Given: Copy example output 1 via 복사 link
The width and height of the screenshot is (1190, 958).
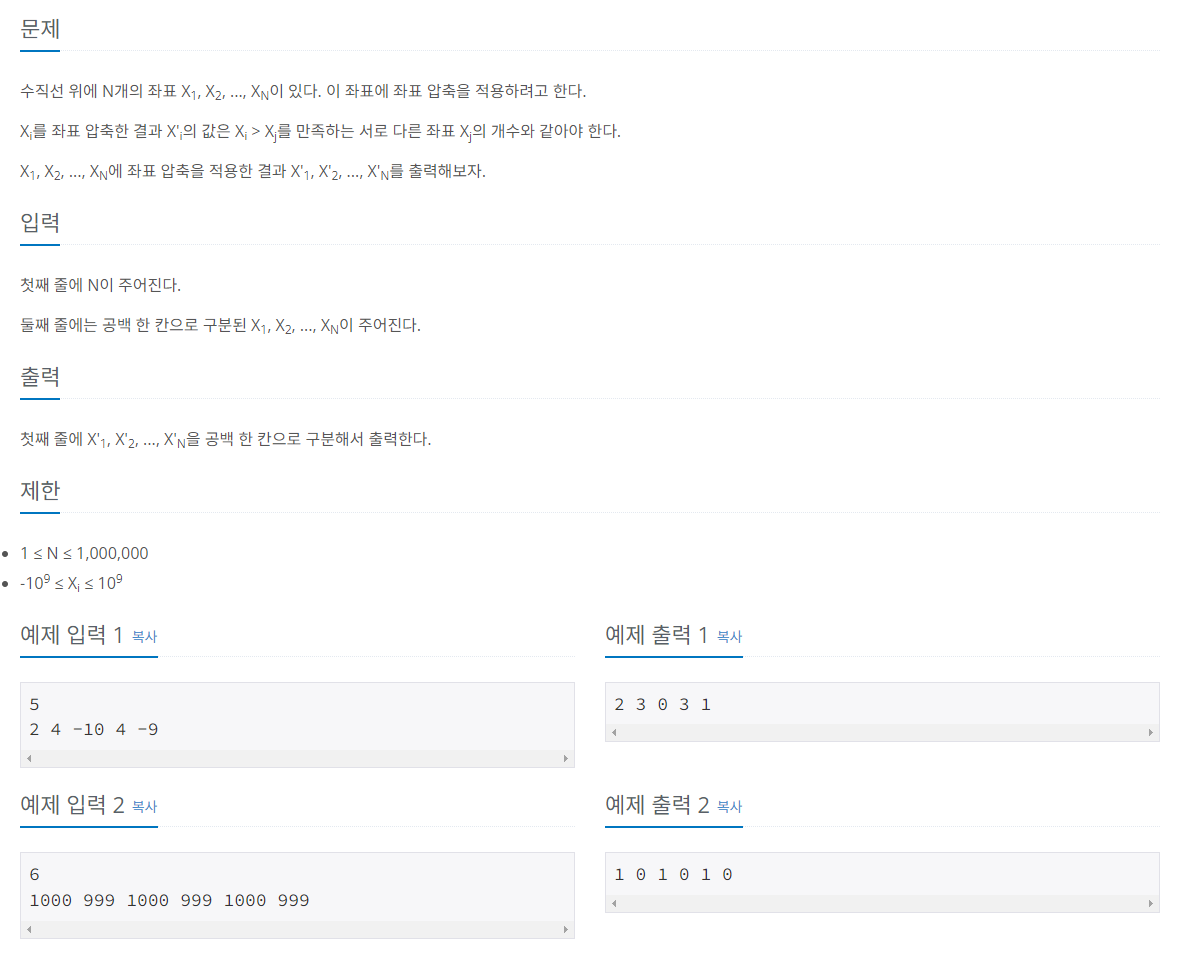Looking at the screenshot, I should (729, 637).
